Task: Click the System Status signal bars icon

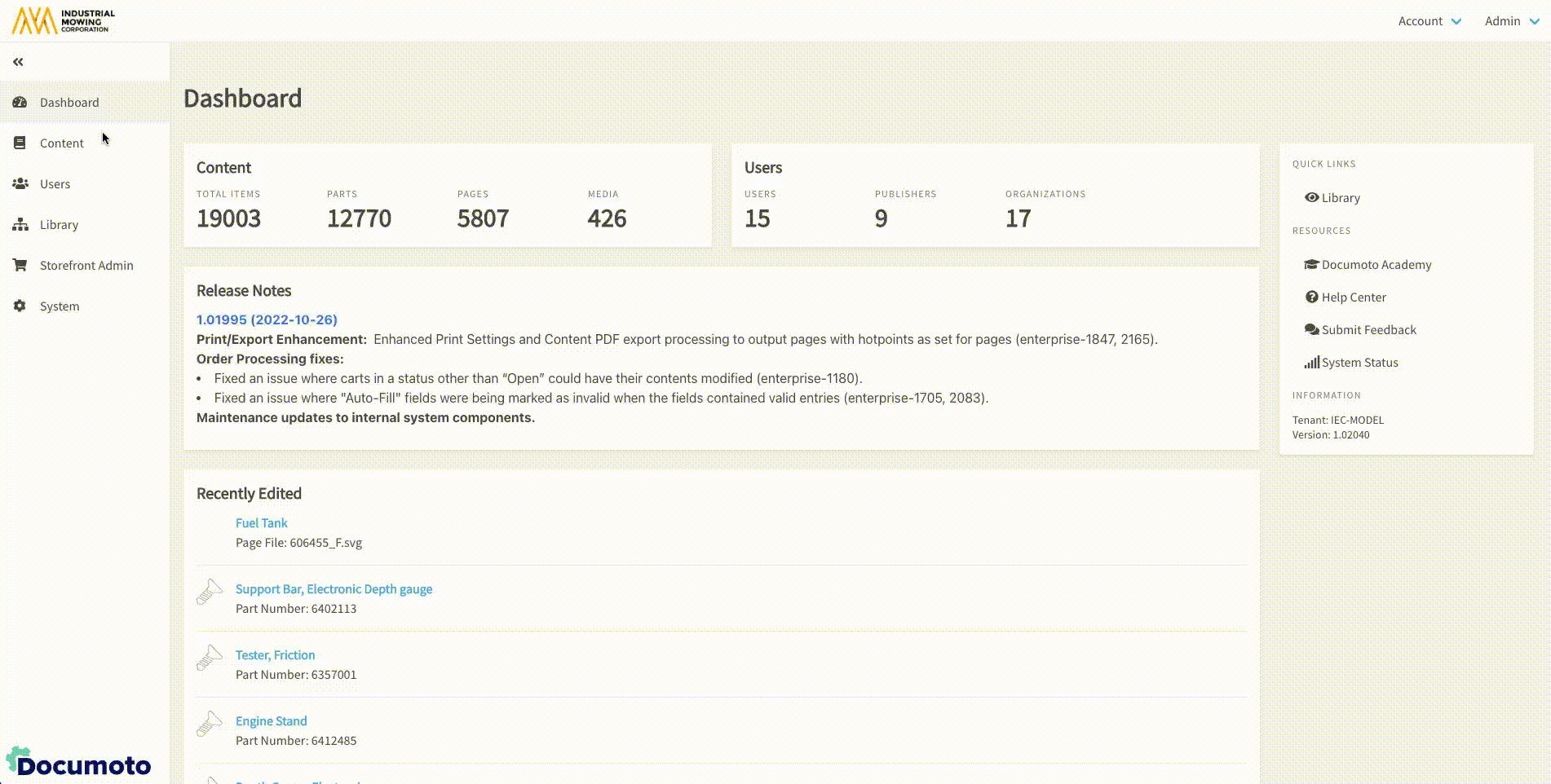Action: (1311, 363)
